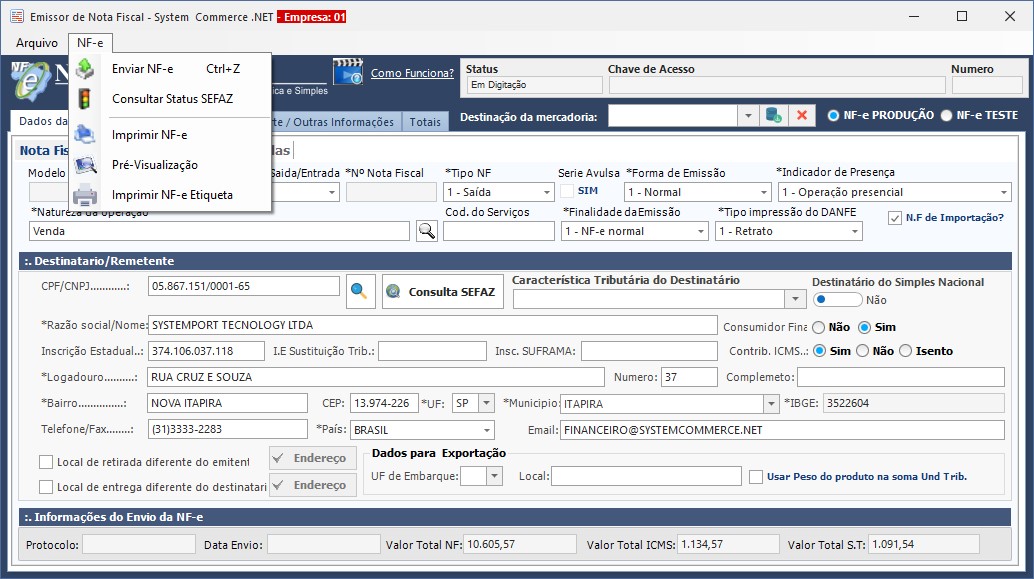Viewport: 1034px width, 579px height.
Task: Click the Pré-Visualização magnifier icon
Action: [x=85, y=165]
